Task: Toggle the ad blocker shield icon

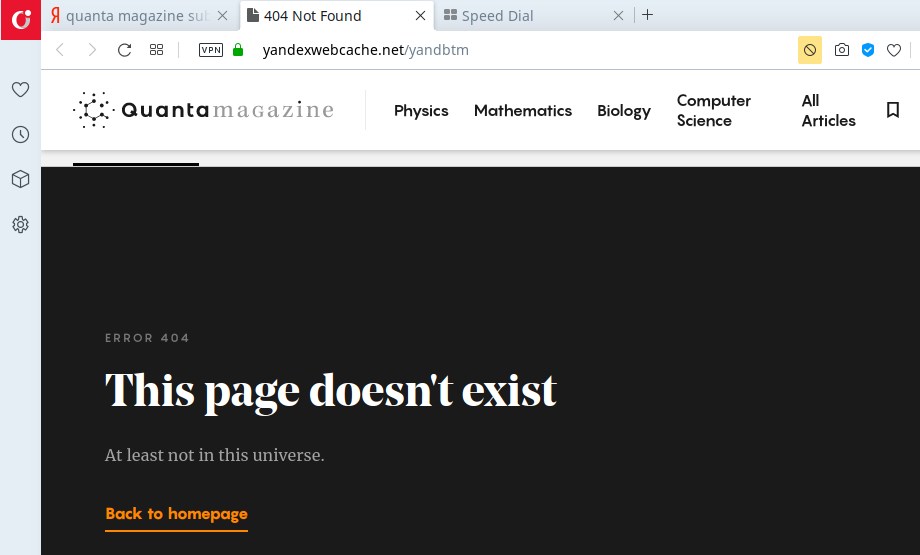Action: coord(868,50)
